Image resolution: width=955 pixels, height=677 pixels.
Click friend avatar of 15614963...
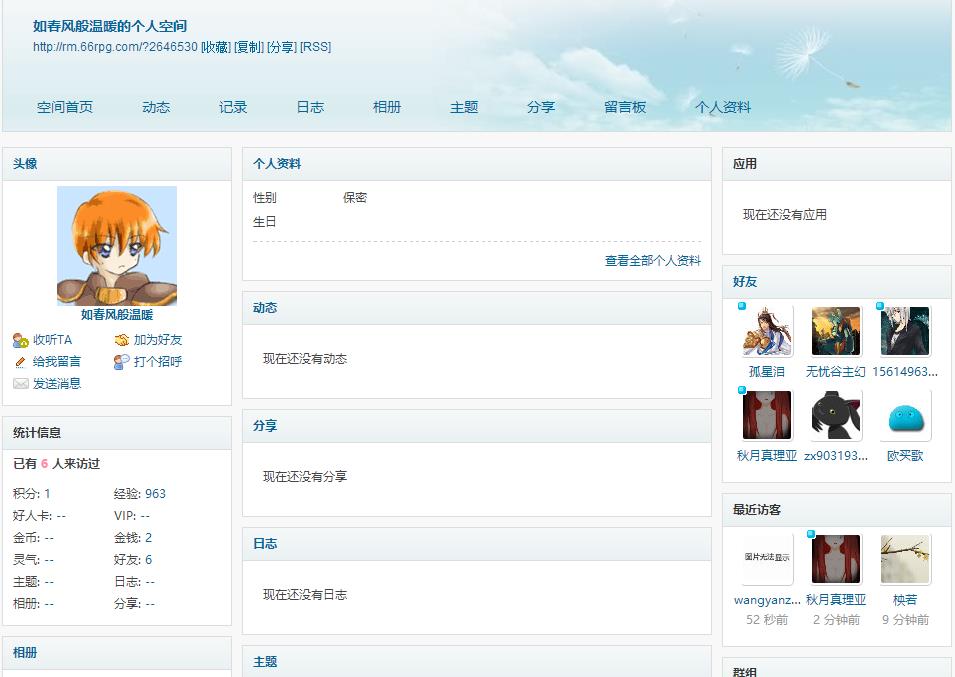(x=905, y=331)
